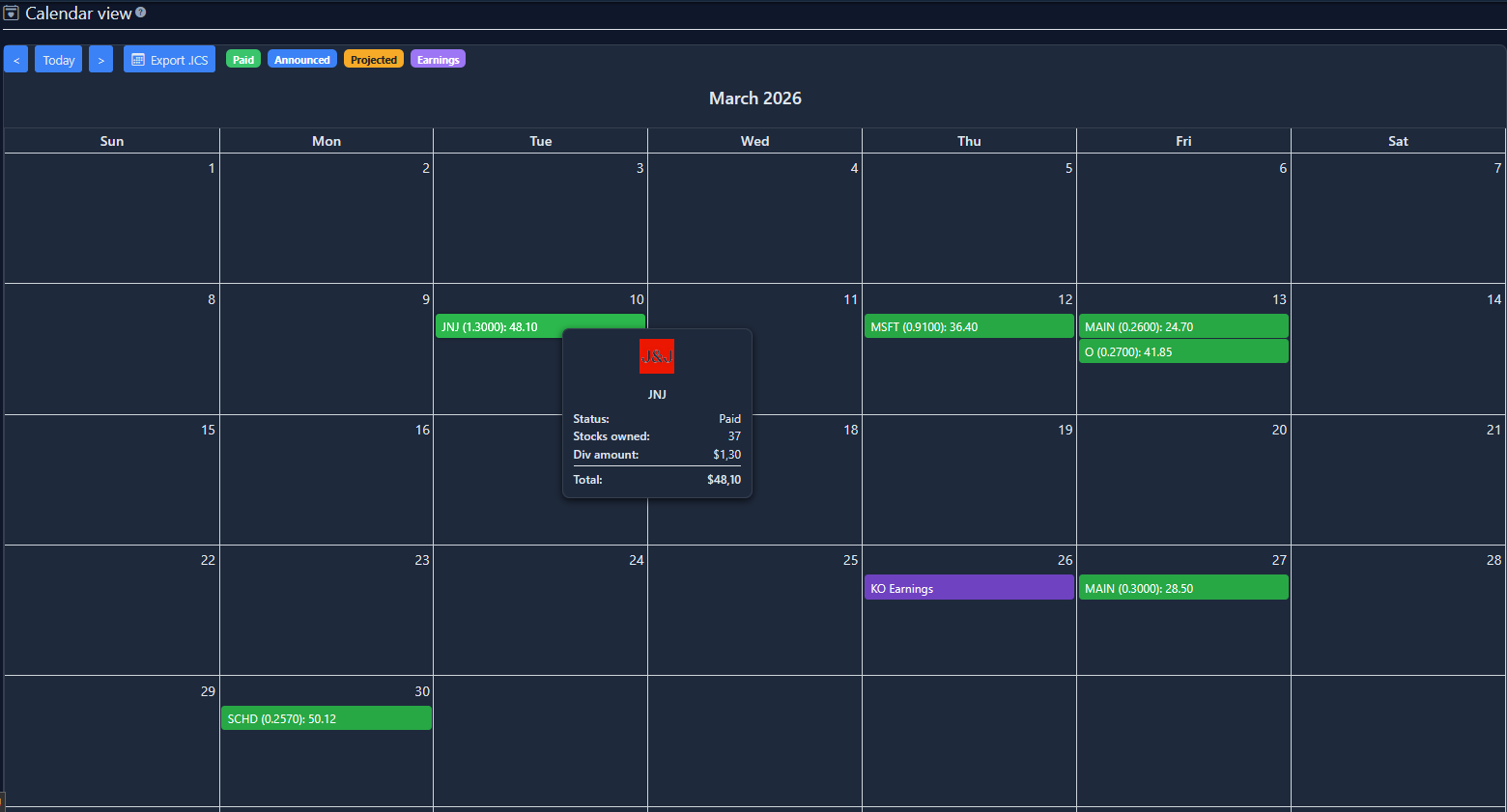The image size is (1507, 812).
Task: Go to next month arrow
Action: [x=101, y=60]
